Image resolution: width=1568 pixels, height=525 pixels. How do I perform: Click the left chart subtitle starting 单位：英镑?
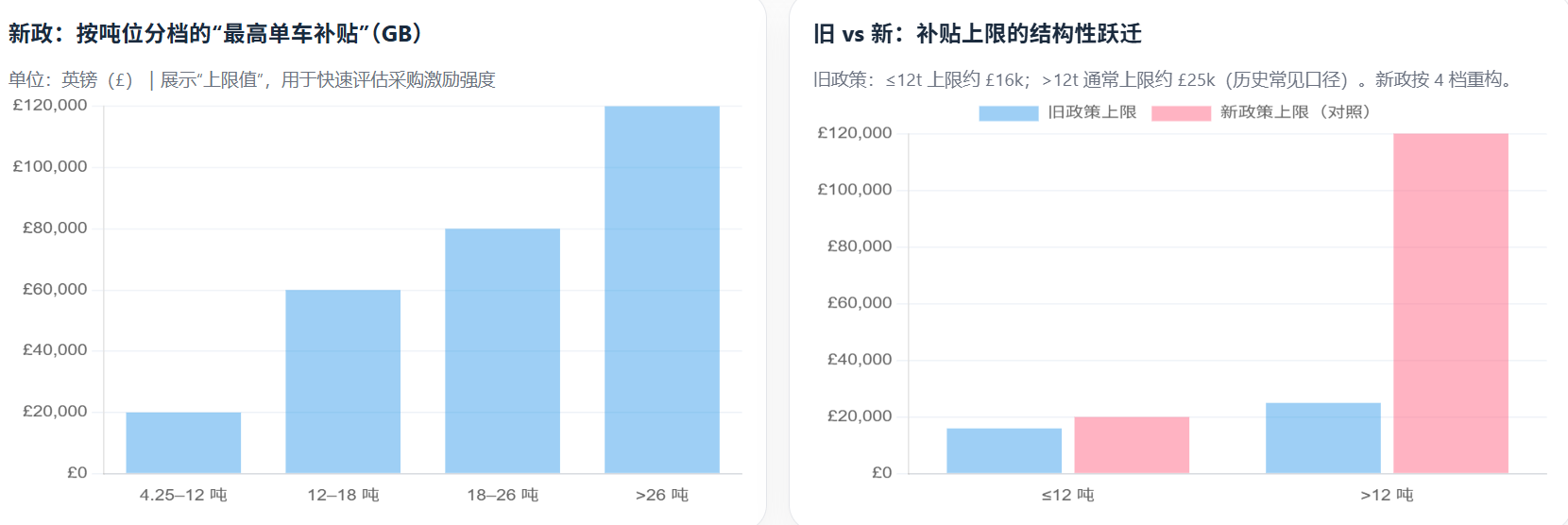pyautogui.click(x=251, y=80)
